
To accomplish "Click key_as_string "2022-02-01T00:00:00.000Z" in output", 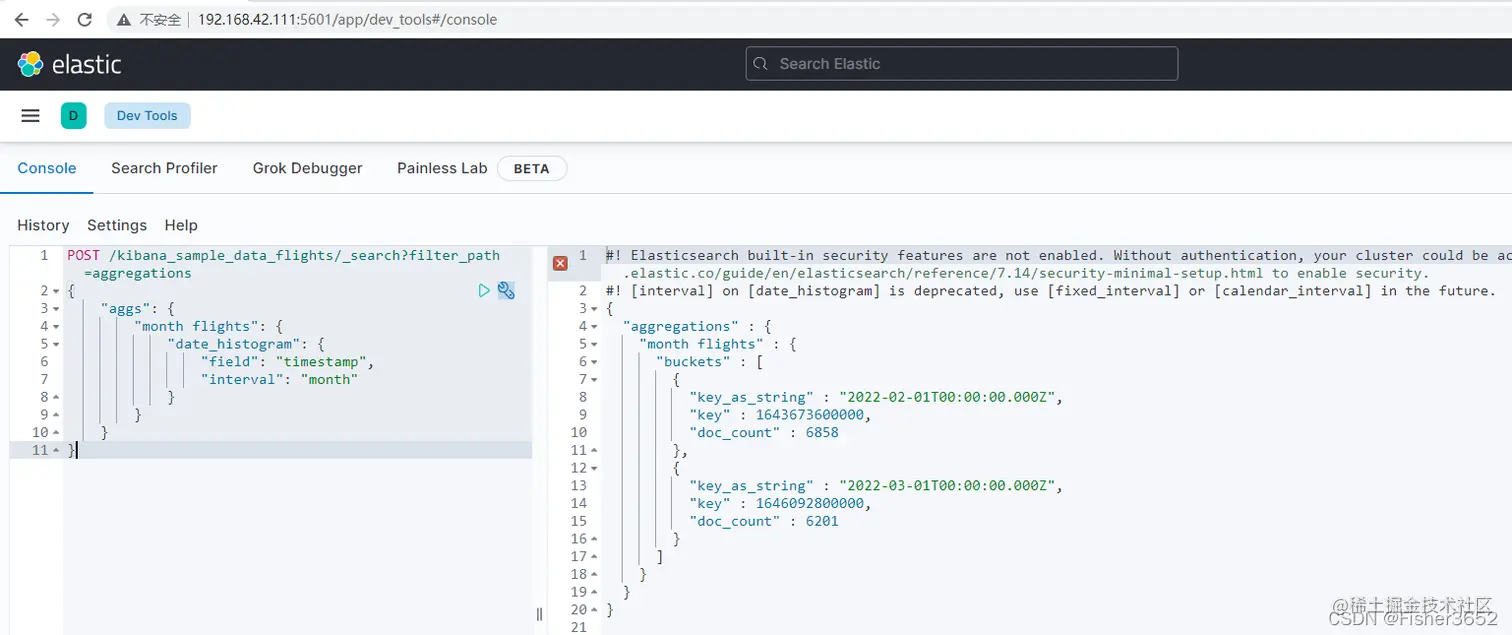I will (875, 397).
